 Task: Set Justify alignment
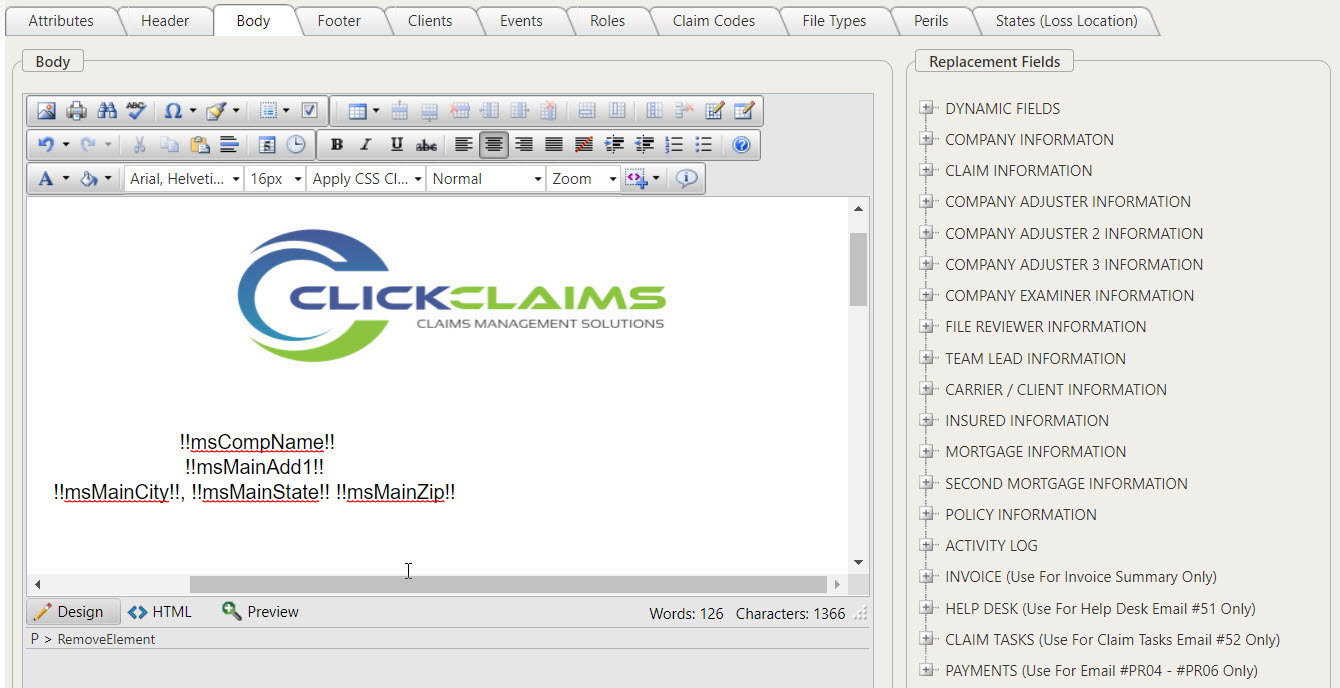553,145
